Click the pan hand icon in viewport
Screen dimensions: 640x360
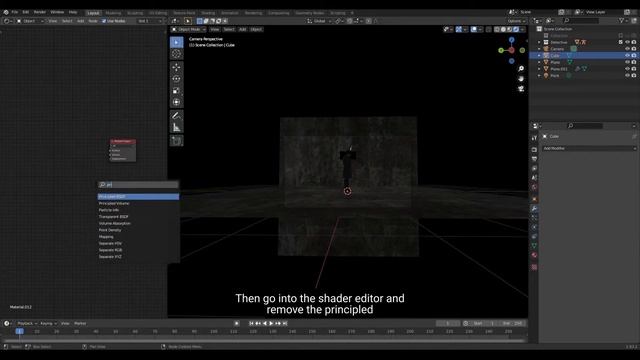pos(521,78)
